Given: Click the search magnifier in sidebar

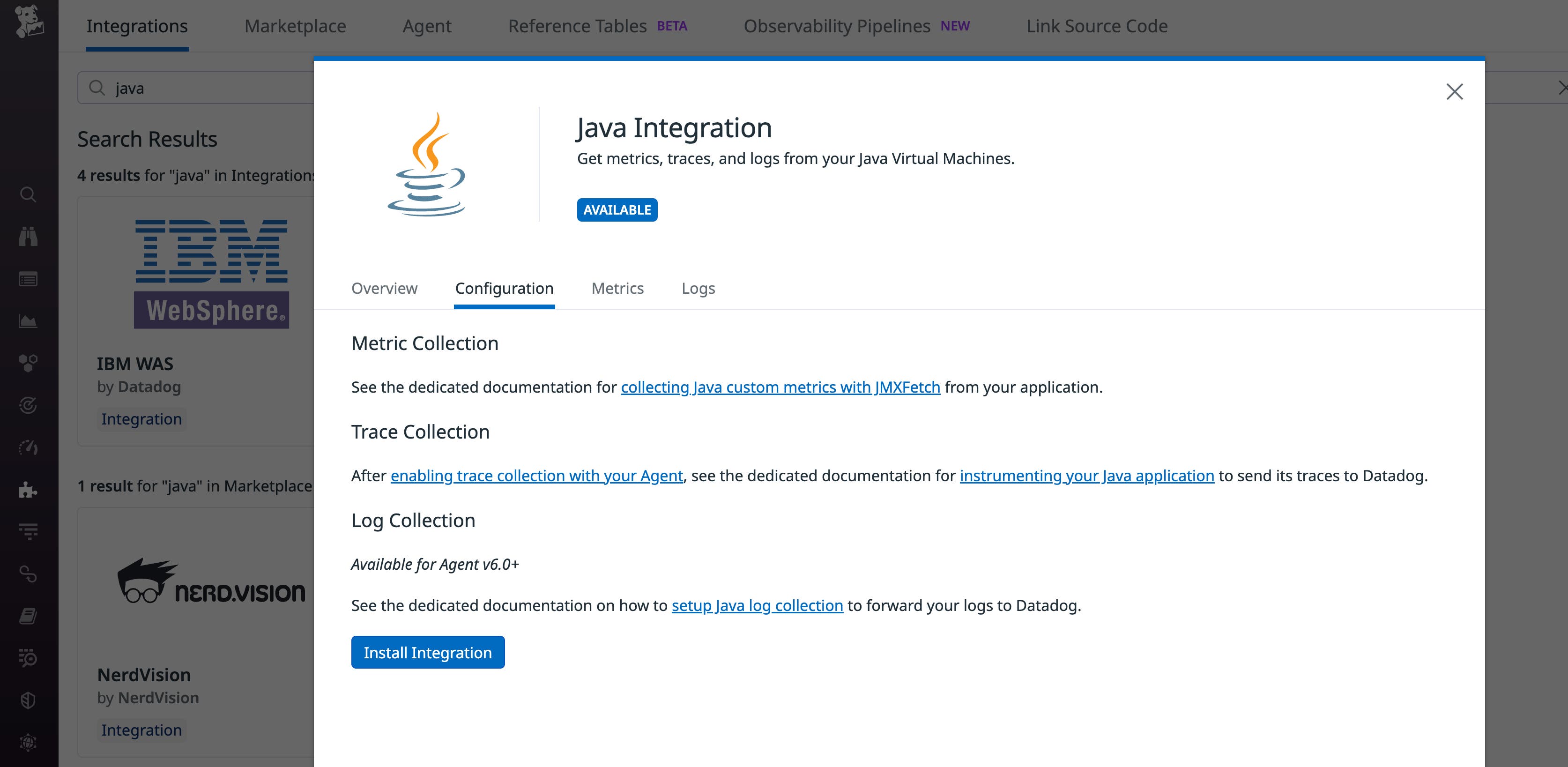Looking at the screenshot, I should 29,195.
